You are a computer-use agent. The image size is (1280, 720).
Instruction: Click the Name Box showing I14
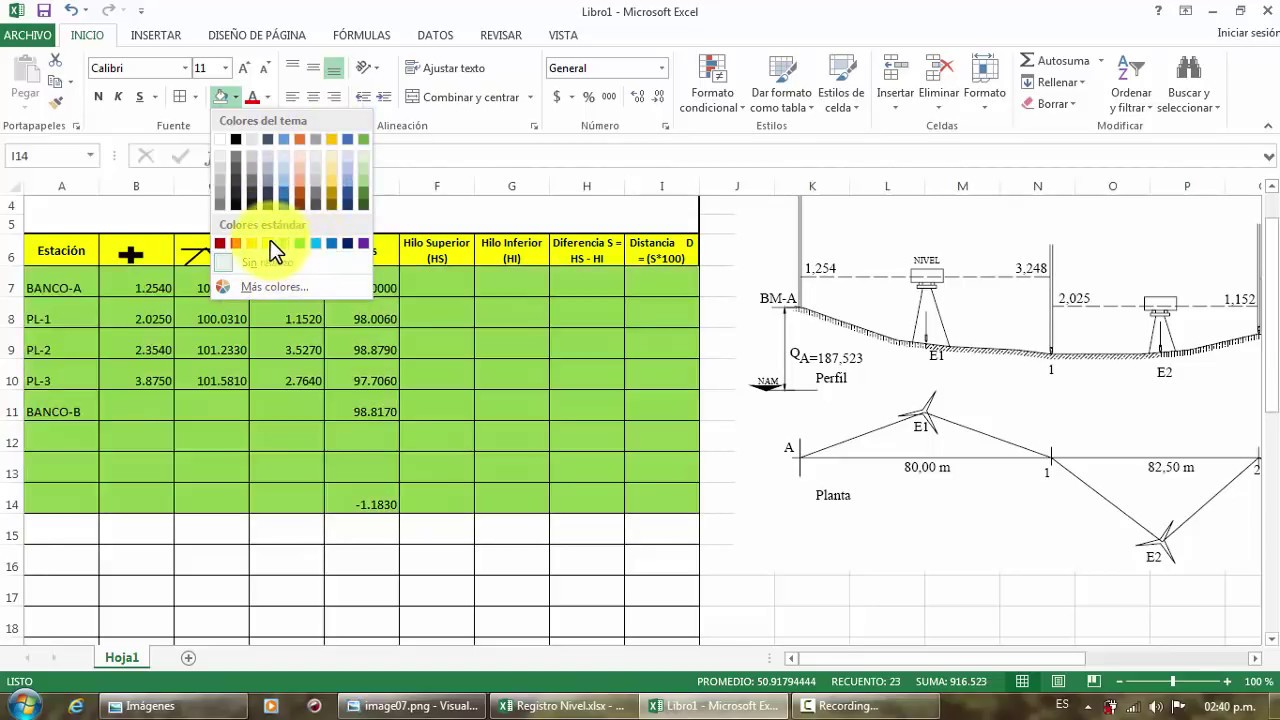[44, 156]
